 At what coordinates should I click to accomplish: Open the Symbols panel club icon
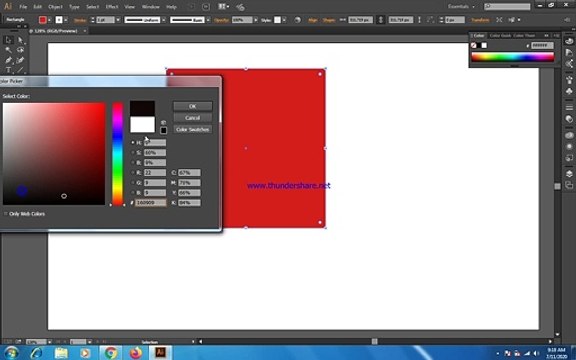(569, 91)
